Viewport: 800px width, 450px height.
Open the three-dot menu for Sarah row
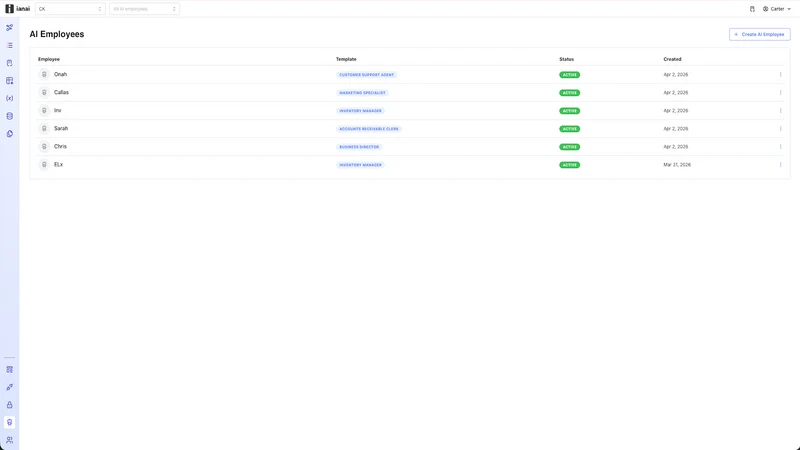point(780,129)
